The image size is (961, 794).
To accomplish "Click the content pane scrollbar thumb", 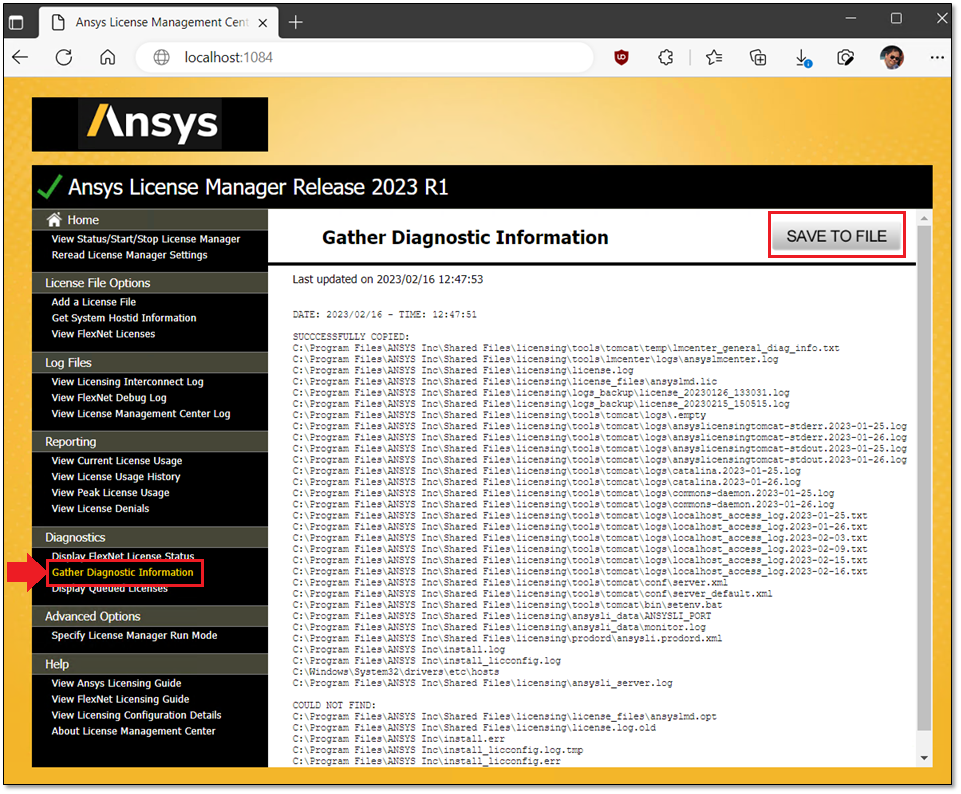I will click(924, 478).
